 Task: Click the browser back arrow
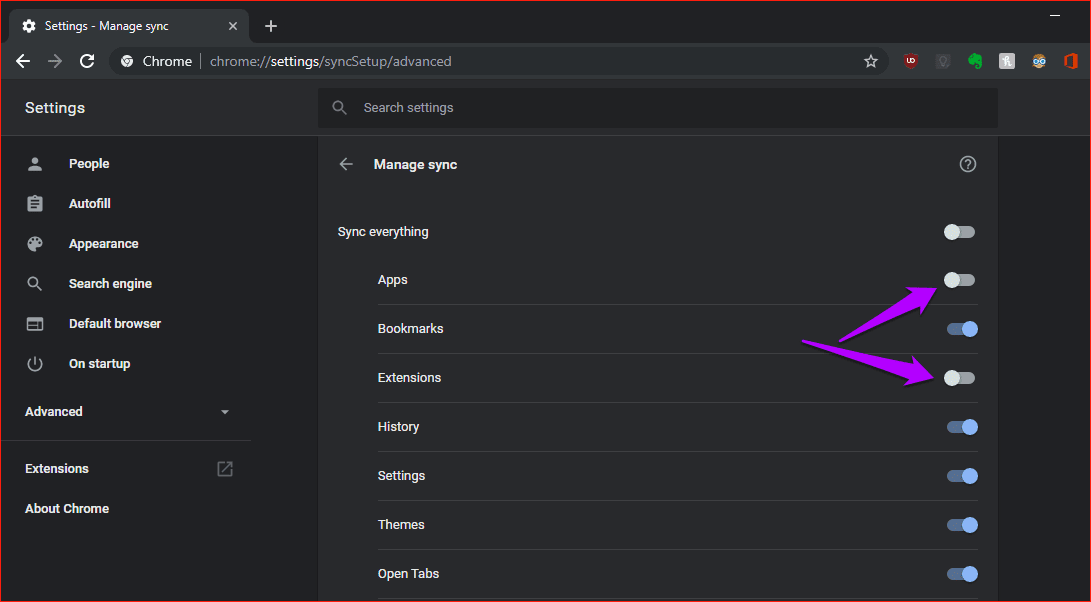pos(23,61)
